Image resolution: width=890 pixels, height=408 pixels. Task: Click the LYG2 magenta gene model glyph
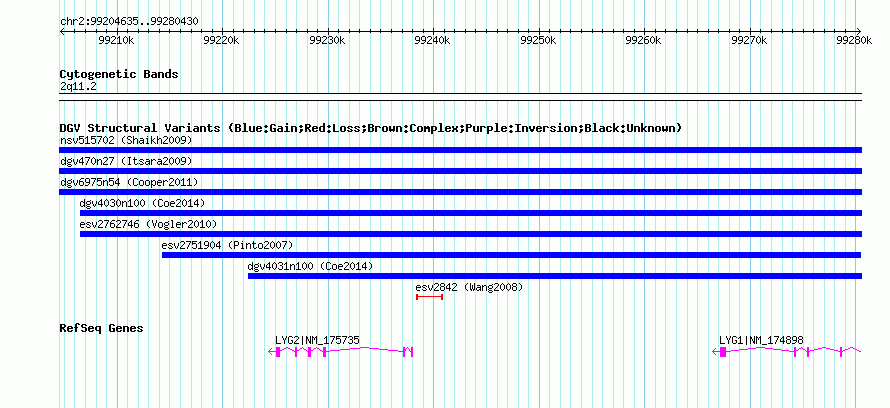tap(340, 352)
